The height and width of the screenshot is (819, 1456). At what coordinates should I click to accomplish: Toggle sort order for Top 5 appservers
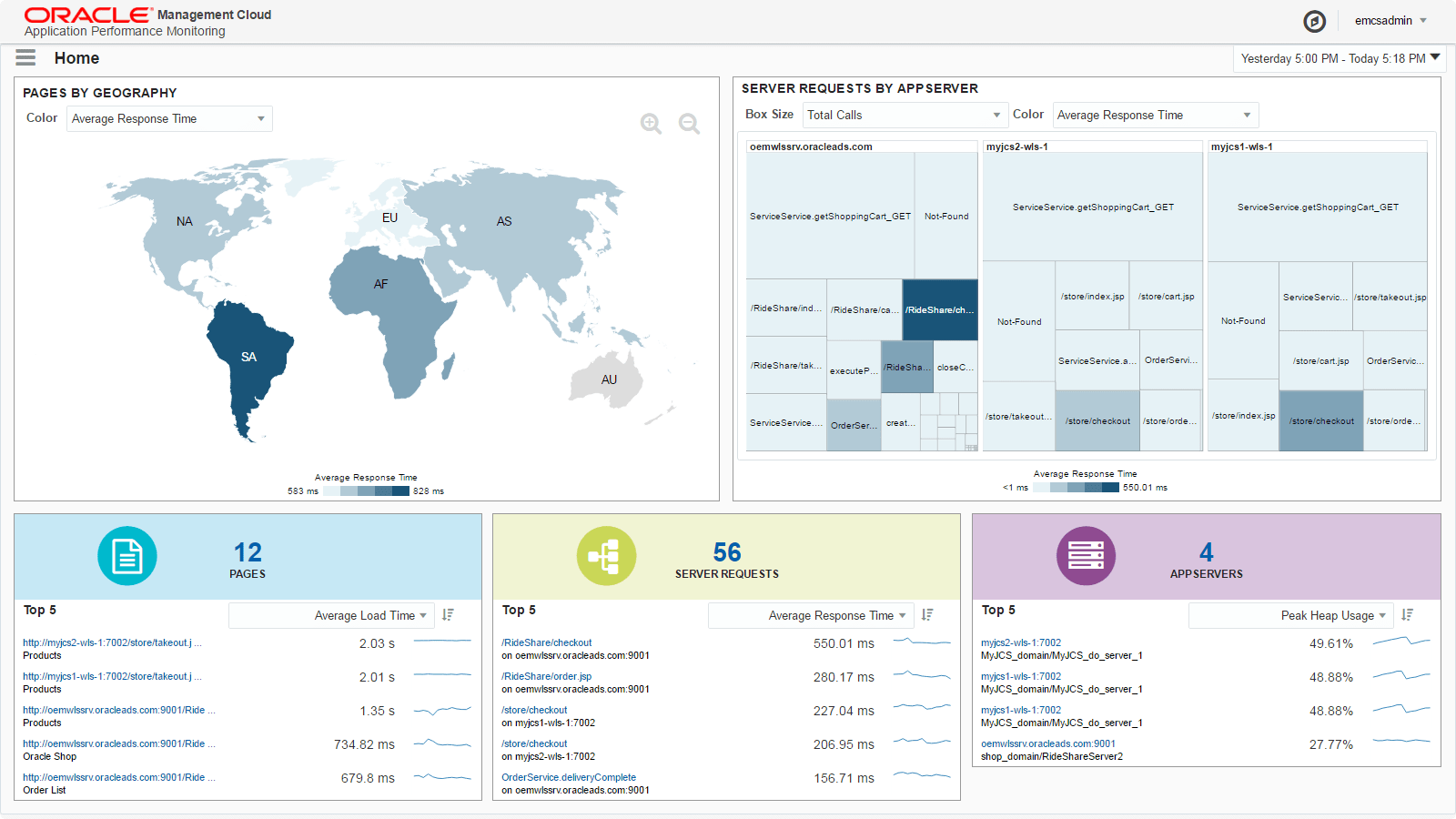pos(1408,615)
